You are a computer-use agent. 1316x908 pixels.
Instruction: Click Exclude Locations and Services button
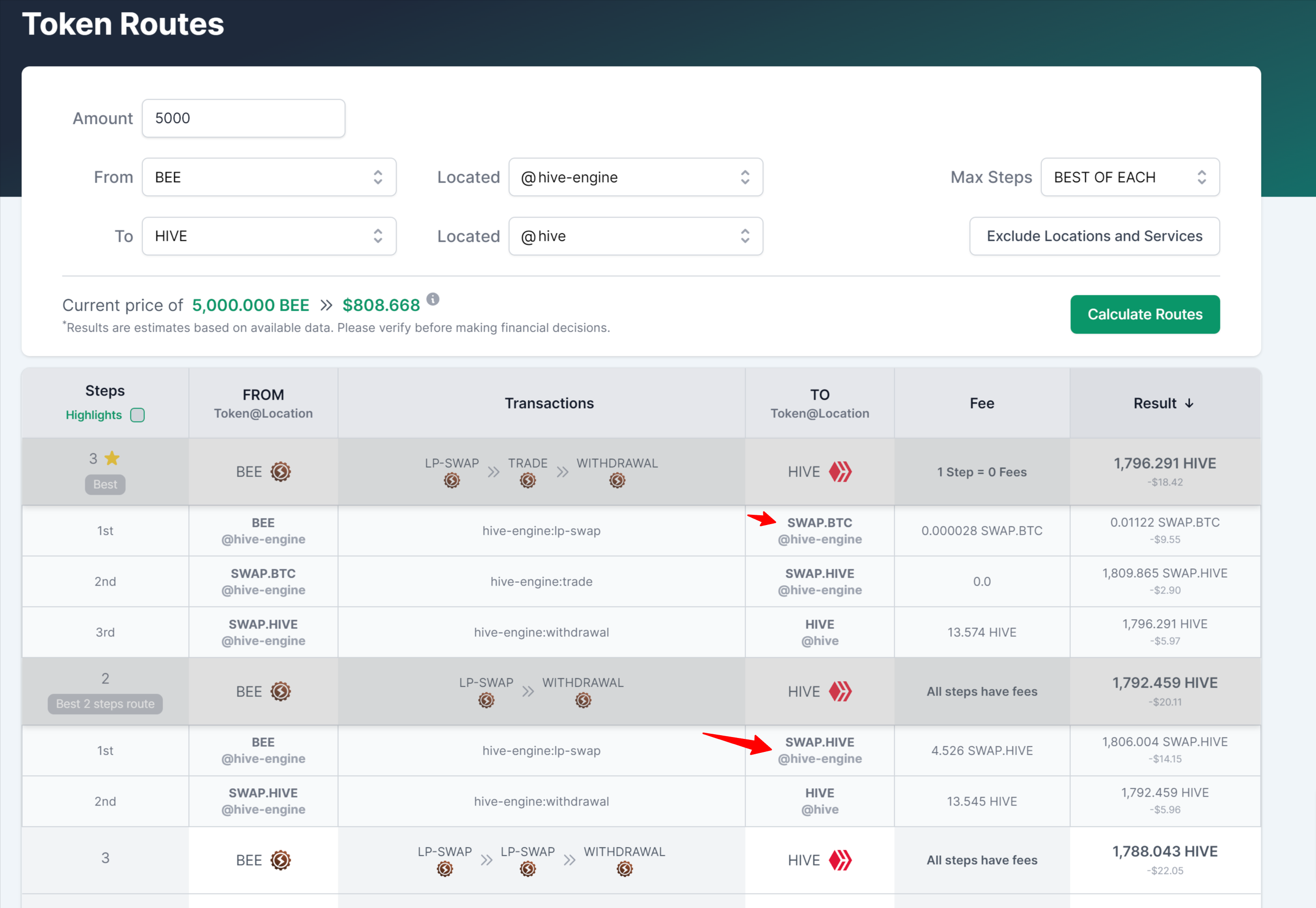coord(1094,236)
